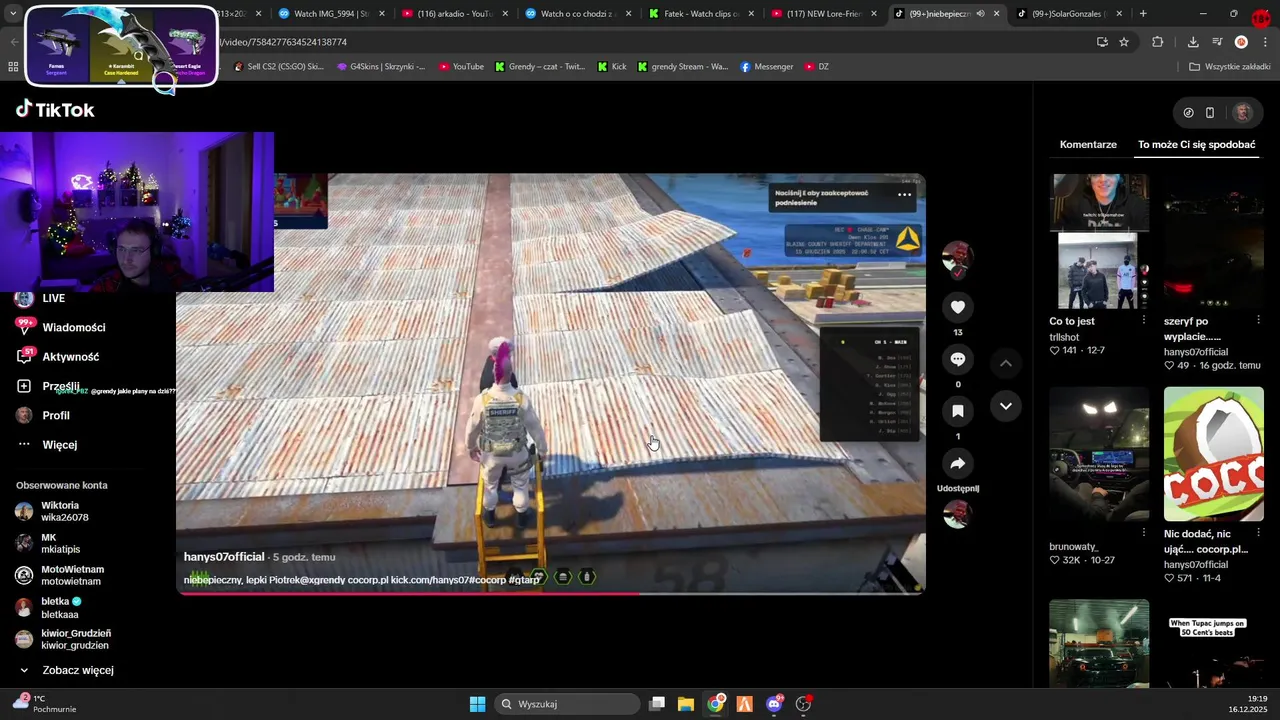Click the browser address bar URL
1280x720 pixels.
click(x=284, y=42)
